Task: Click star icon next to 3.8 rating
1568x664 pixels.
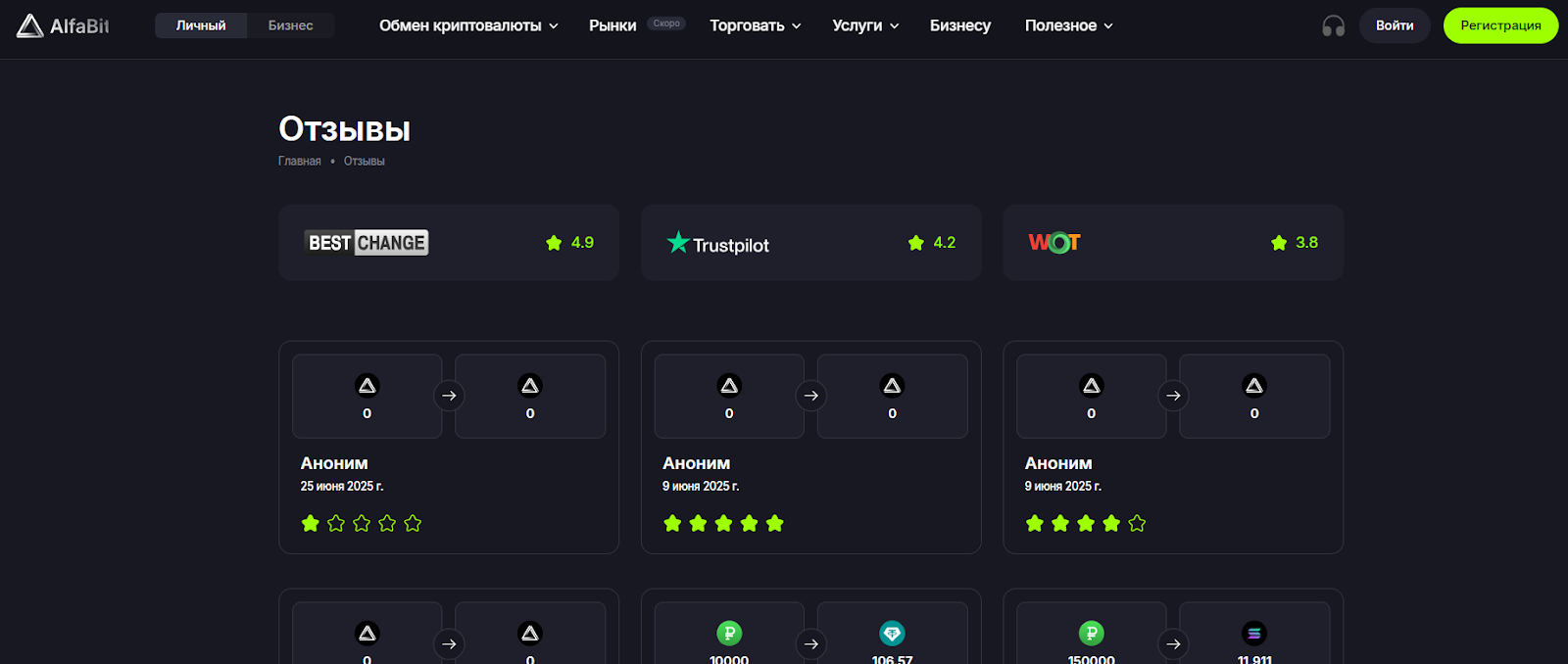Action: point(1279,243)
